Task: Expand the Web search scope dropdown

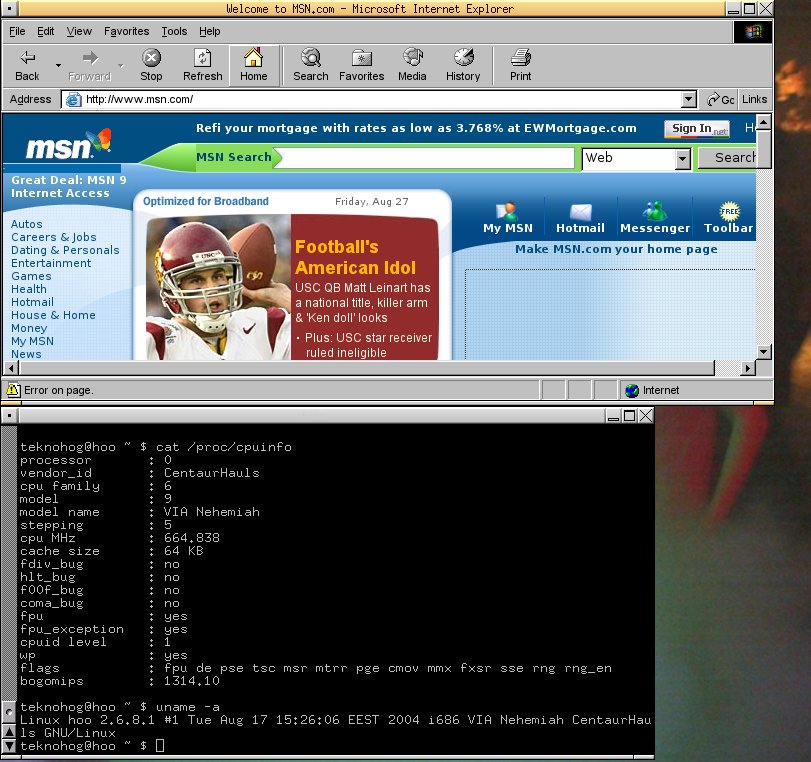Action: coord(682,159)
